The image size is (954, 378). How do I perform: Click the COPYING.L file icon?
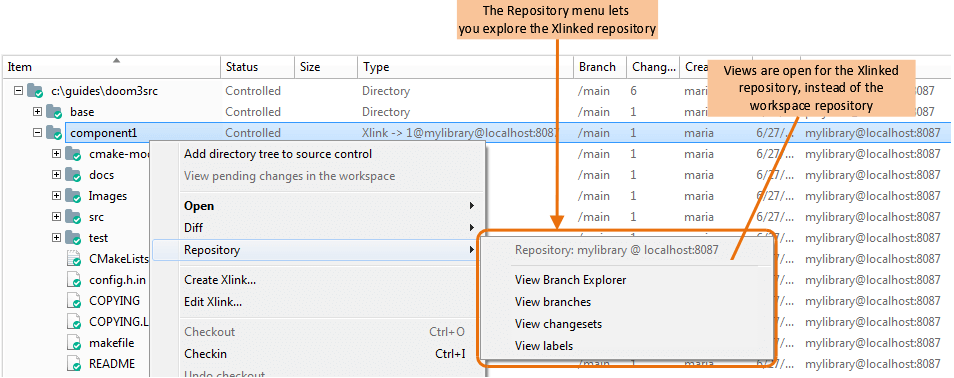coord(74,322)
